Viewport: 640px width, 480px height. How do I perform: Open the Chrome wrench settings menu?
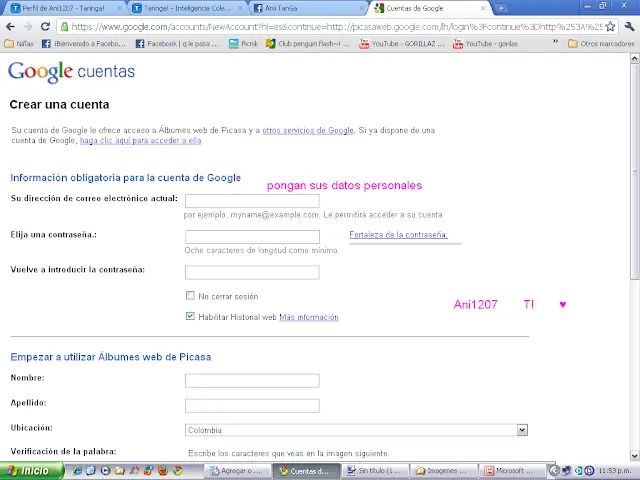tap(629, 27)
